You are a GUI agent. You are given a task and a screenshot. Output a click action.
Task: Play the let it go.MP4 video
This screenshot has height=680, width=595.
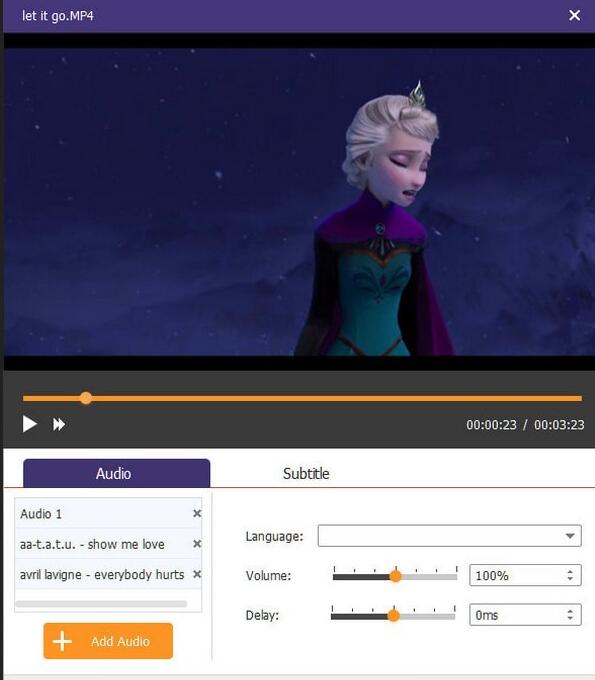(x=29, y=424)
